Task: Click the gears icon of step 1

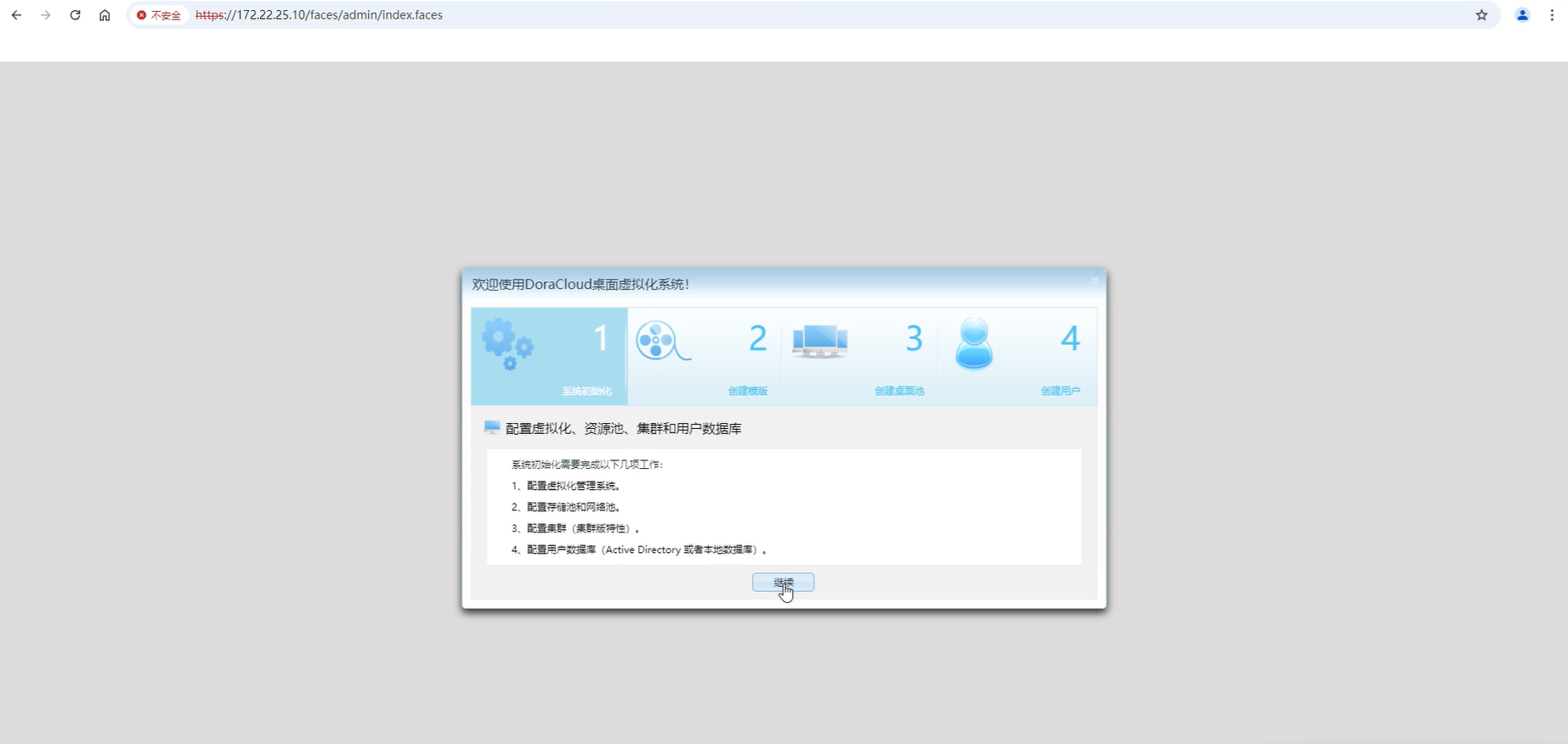Action: (x=507, y=343)
